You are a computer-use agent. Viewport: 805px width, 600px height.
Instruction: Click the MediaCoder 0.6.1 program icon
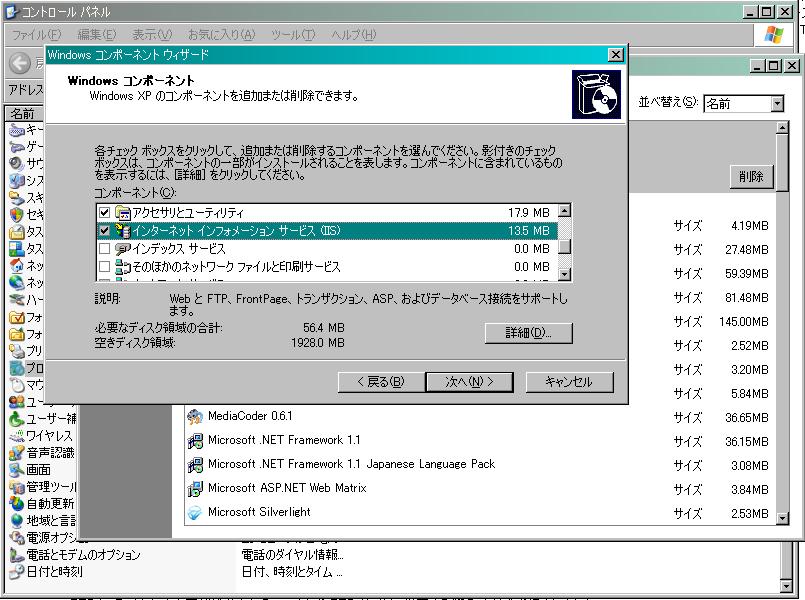(195, 416)
